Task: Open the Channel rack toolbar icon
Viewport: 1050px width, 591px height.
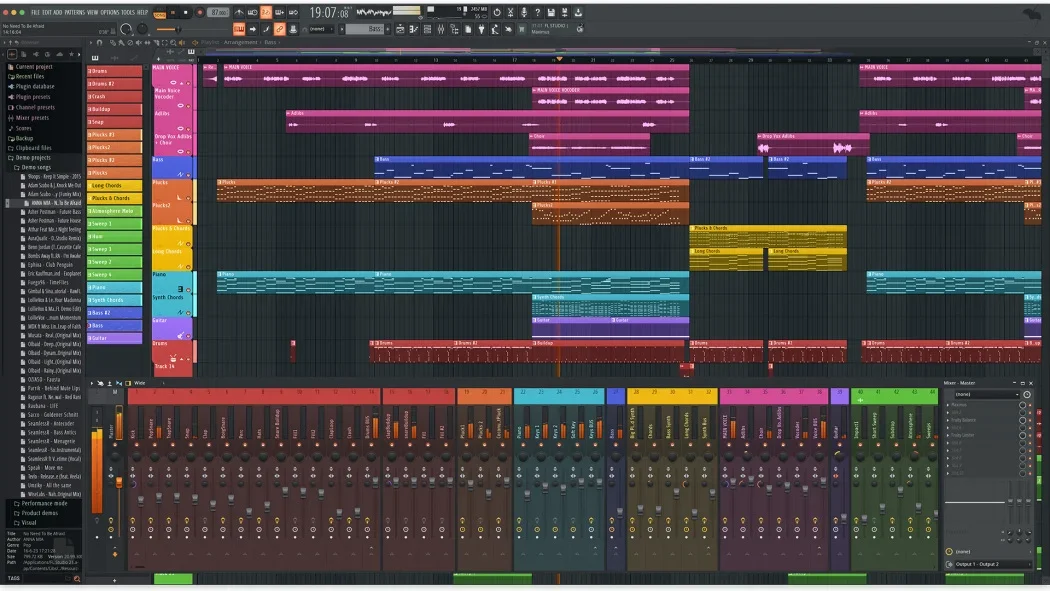Action: 427,29
